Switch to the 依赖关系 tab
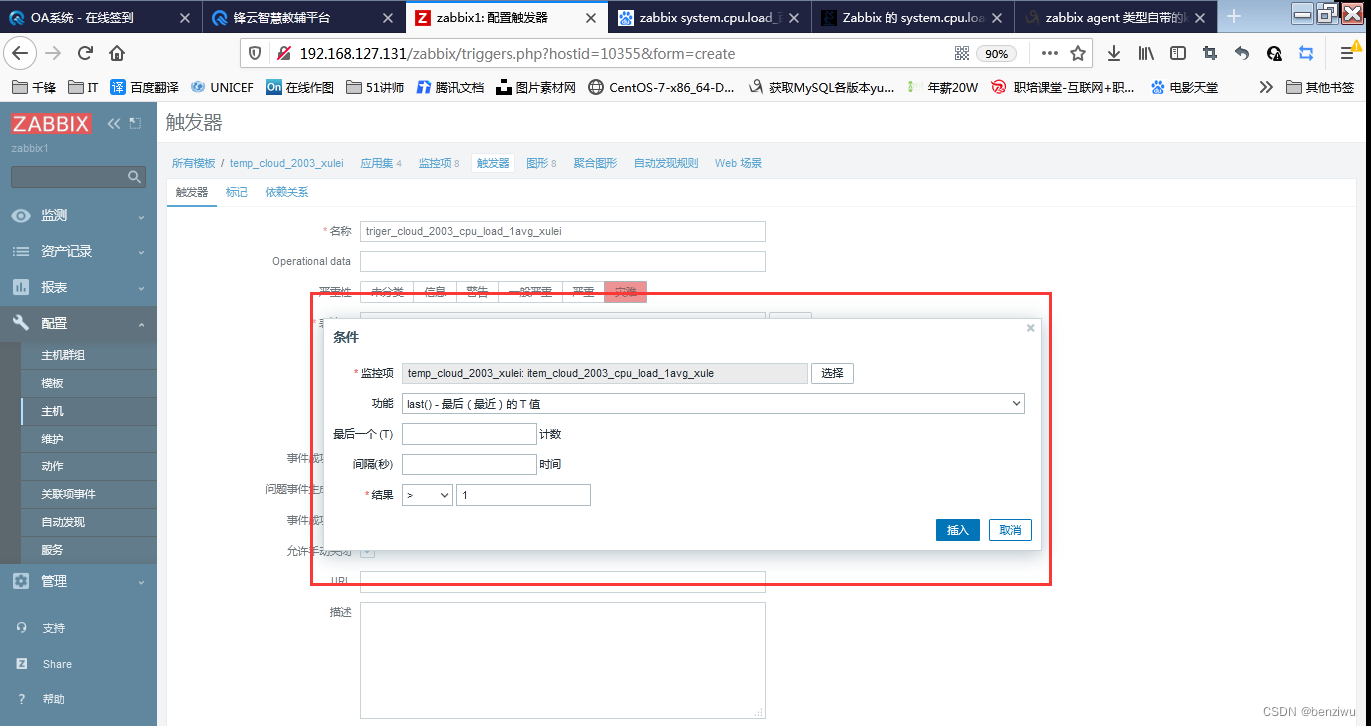 [287, 192]
